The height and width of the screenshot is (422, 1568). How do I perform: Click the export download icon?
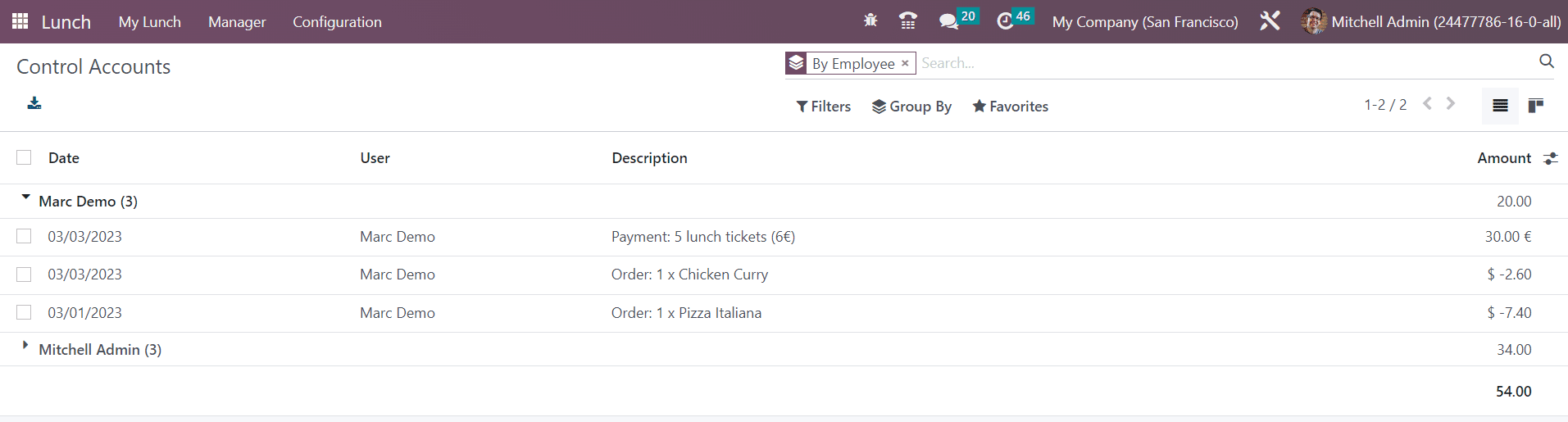34,103
